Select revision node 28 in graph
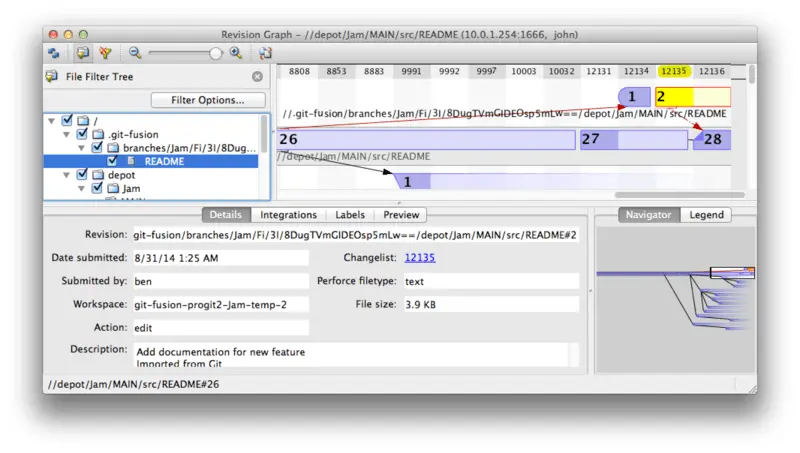The height and width of the screenshot is (453, 800). (713, 139)
